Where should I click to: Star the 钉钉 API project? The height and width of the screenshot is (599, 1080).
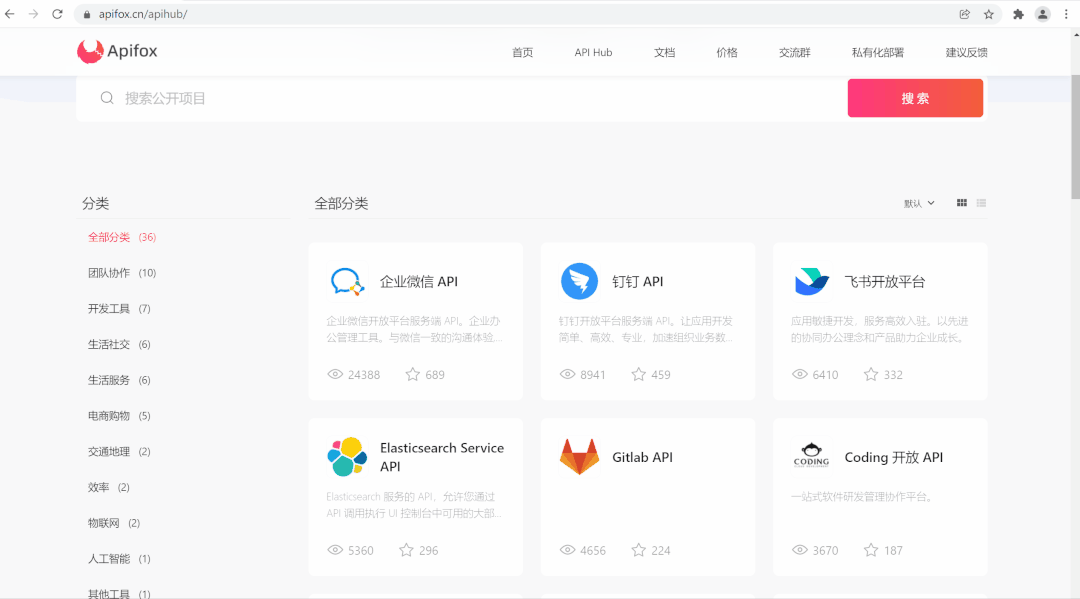(638, 375)
